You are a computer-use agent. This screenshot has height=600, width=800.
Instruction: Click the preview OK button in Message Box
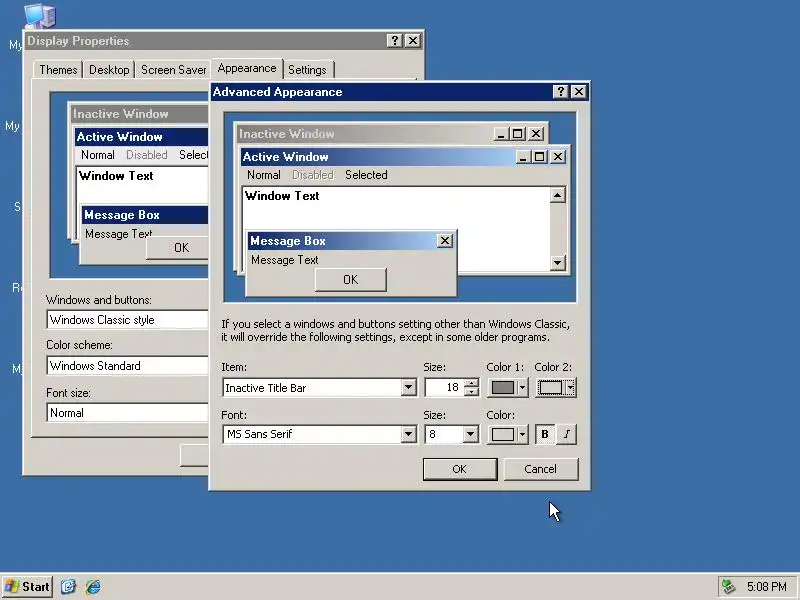click(x=351, y=280)
